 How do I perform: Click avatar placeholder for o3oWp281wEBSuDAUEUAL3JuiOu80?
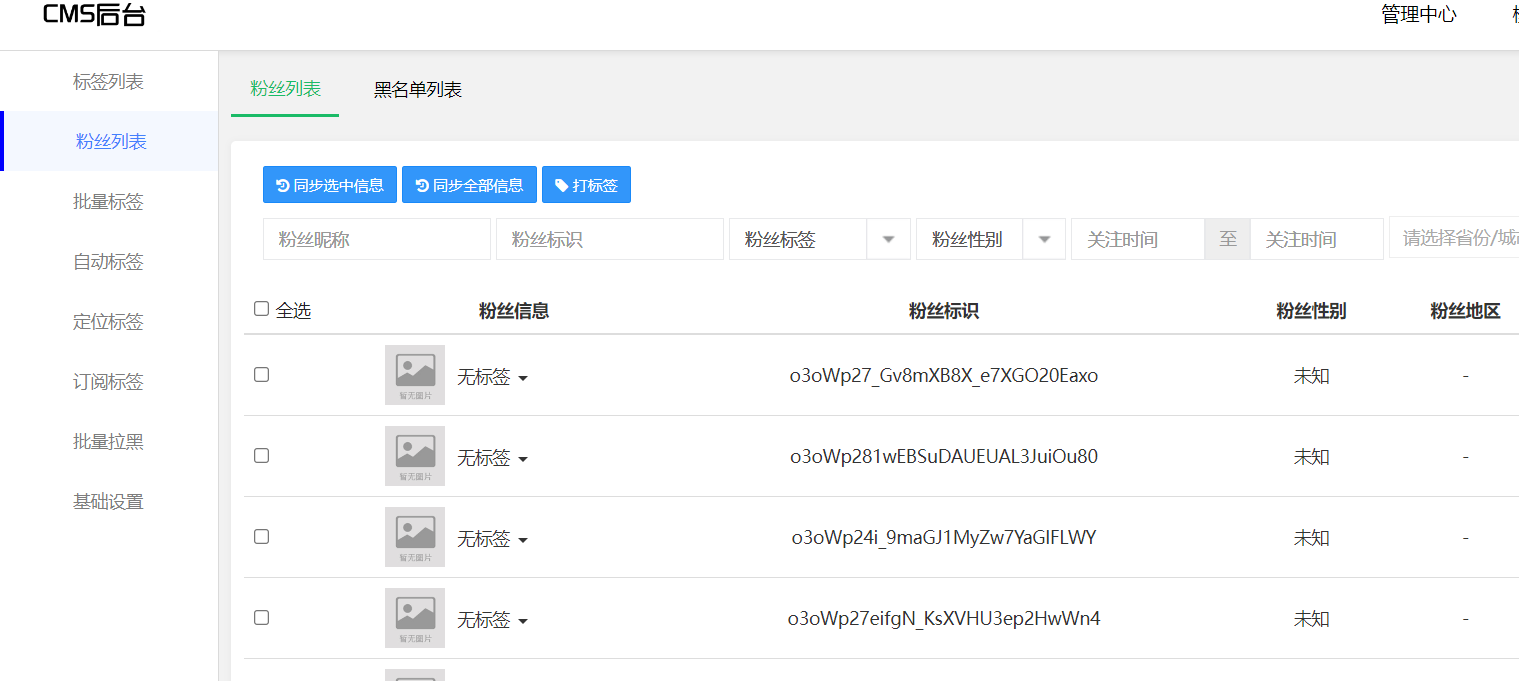(x=415, y=456)
